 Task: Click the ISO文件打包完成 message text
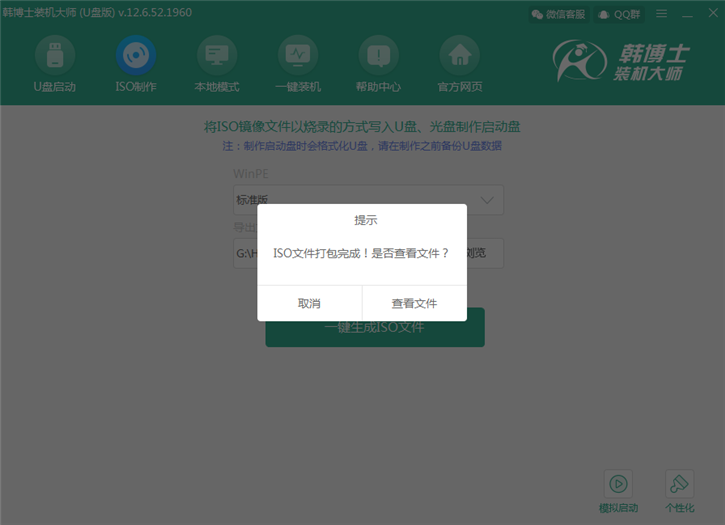[361, 253]
